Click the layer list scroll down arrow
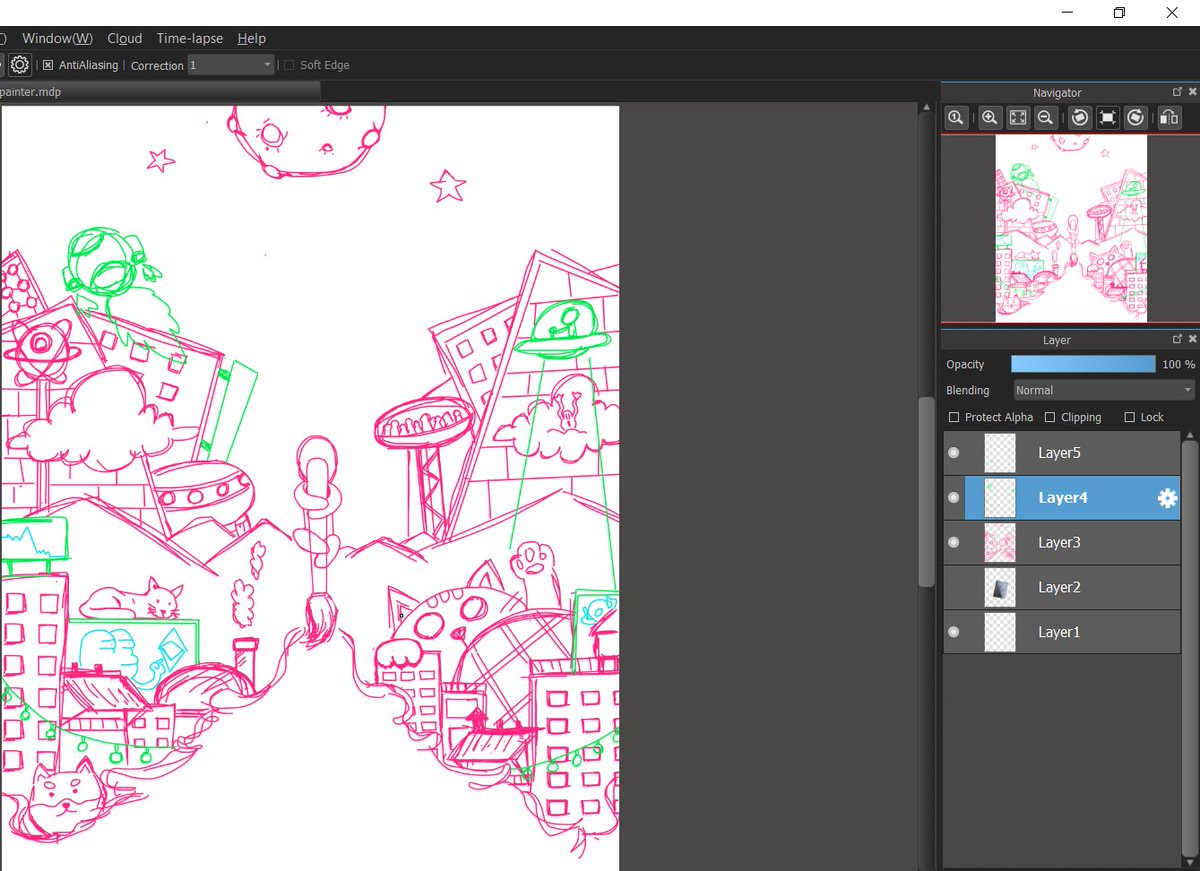Image resolution: width=1200 pixels, height=871 pixels. (1190, 861)
